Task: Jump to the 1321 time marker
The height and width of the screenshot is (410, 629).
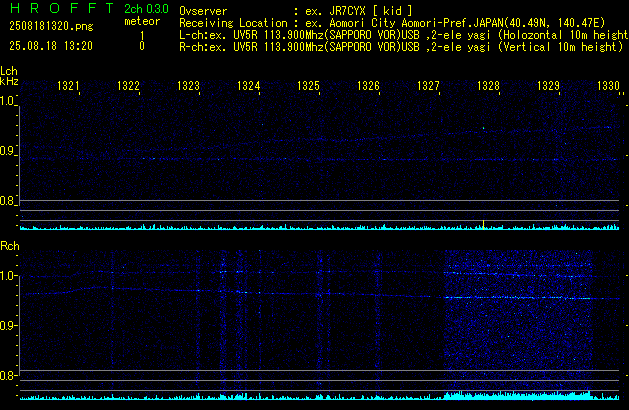Action: (68, 86)
